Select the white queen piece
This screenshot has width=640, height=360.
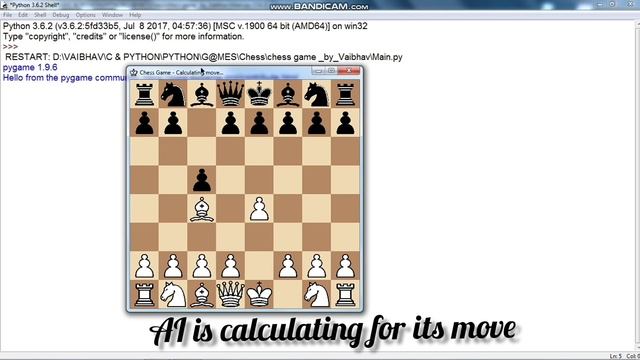231,294
